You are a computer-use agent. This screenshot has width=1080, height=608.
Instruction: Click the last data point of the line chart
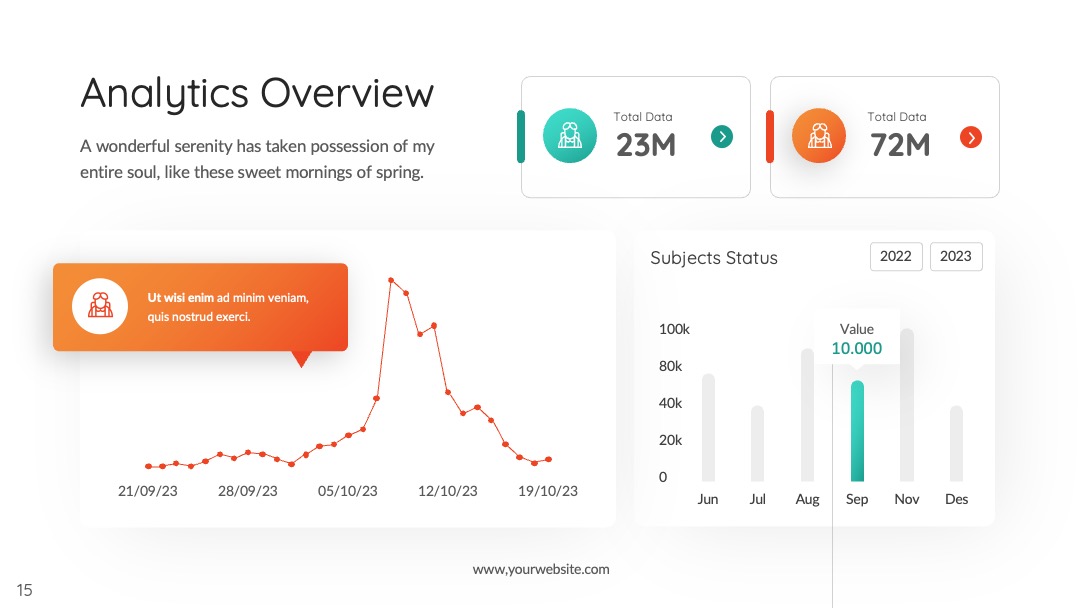[549, 459]
